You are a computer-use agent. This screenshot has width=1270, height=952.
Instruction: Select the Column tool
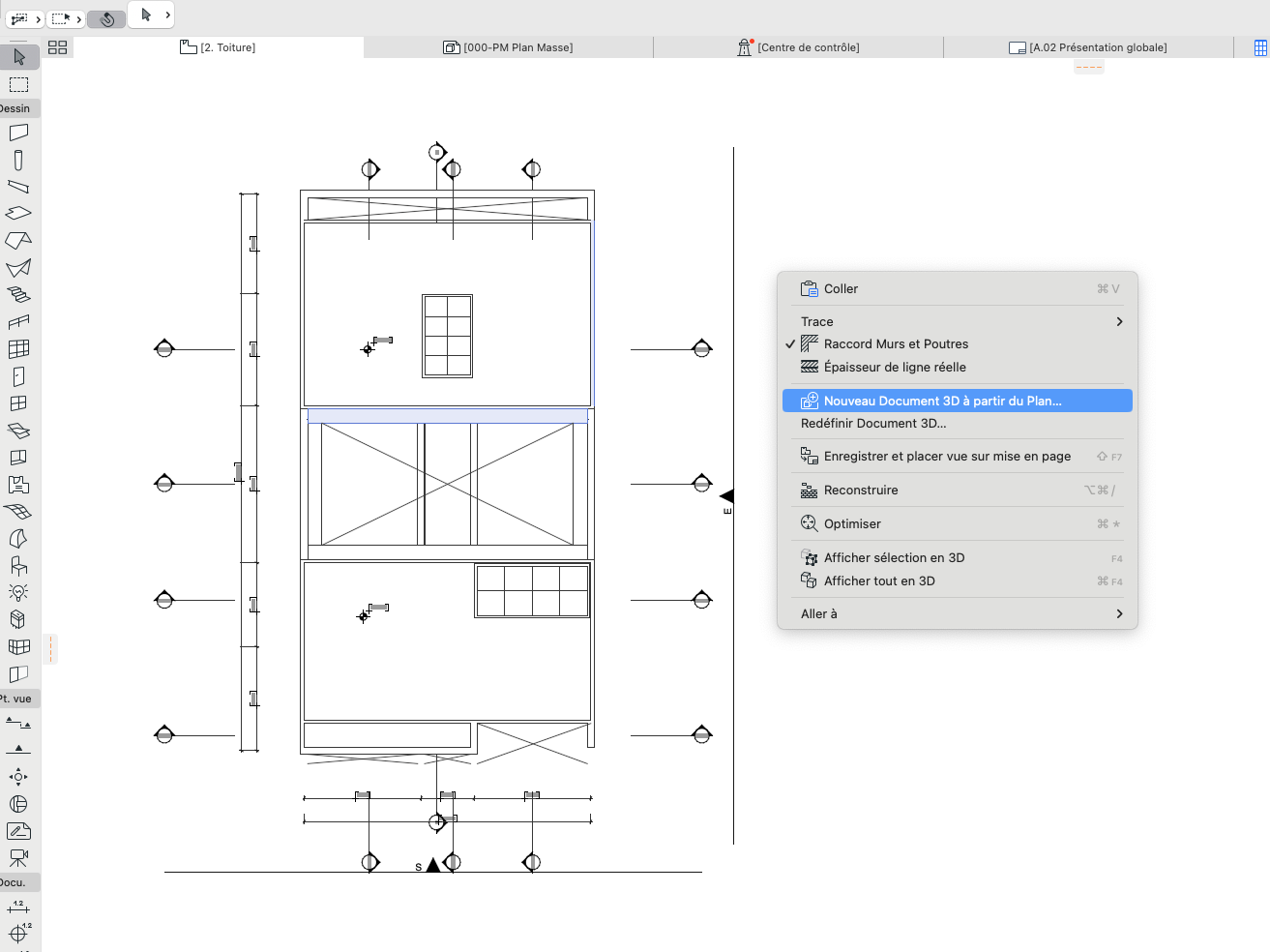18,160
